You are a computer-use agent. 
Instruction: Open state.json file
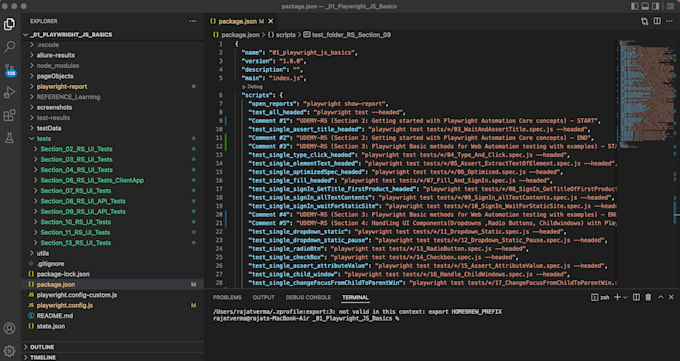tap(51, 326)
